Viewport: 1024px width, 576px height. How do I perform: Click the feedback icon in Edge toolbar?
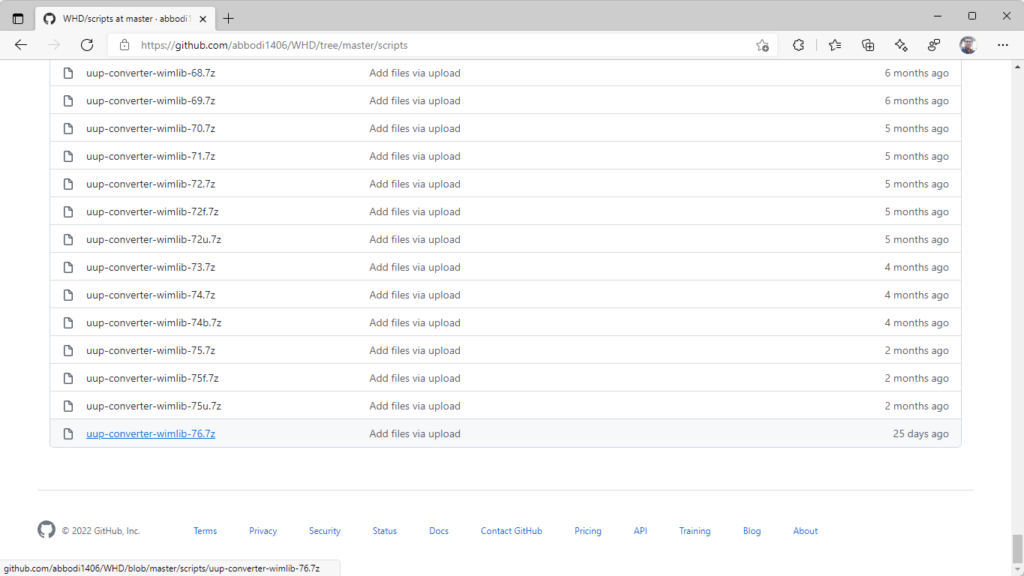tap(934, 45)
